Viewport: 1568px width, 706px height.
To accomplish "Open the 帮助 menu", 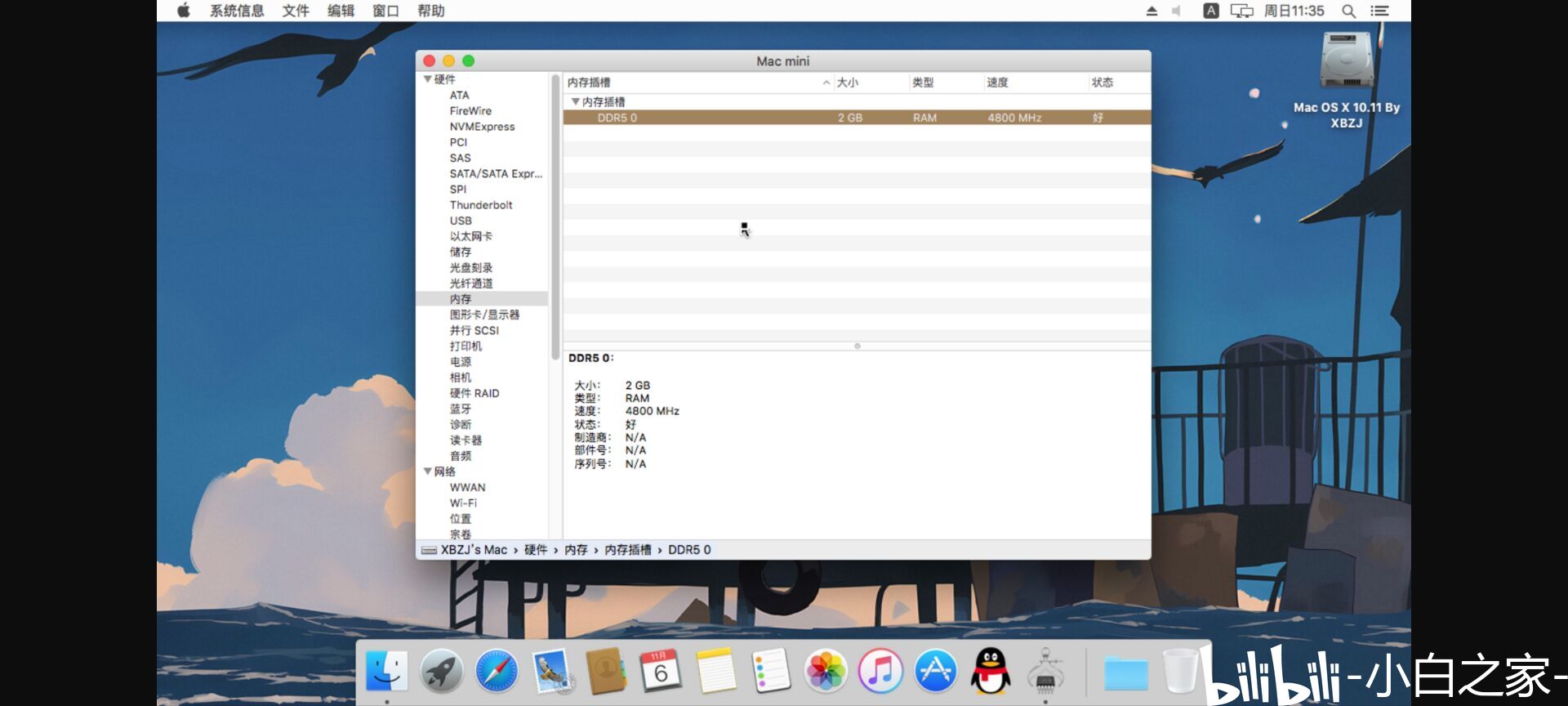I will tap(430, 11).
